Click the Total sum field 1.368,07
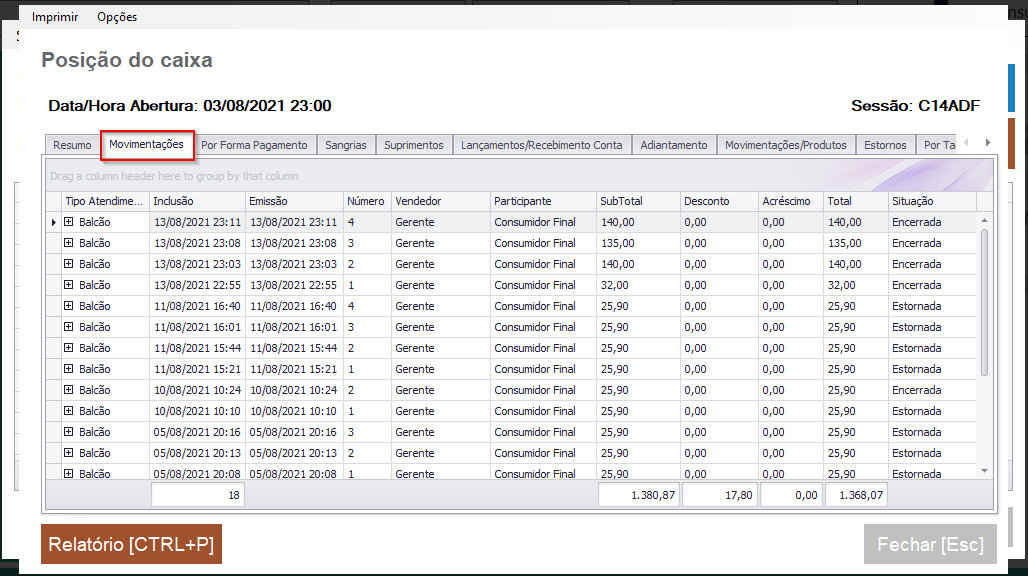This screenshot has width=1028, height=576. point(856,495)
